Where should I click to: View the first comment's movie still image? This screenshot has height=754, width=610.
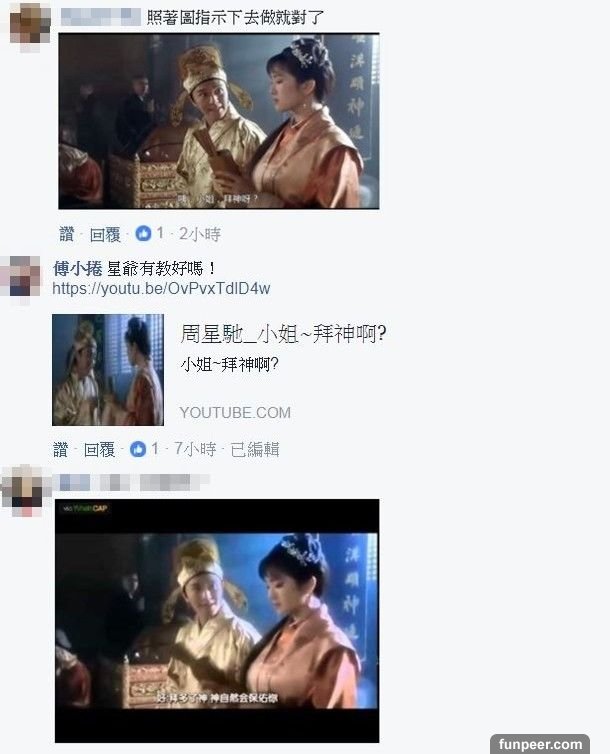click(219, 121)
